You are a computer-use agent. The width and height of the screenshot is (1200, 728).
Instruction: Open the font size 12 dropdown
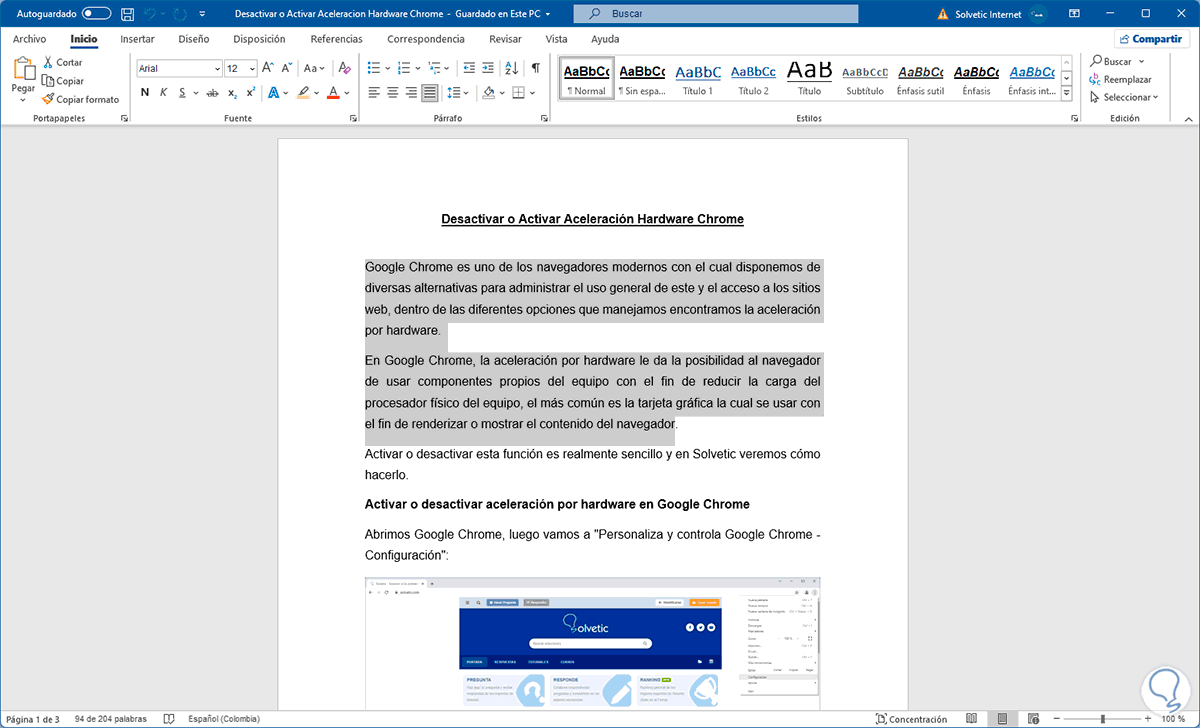tap(251, 68)
